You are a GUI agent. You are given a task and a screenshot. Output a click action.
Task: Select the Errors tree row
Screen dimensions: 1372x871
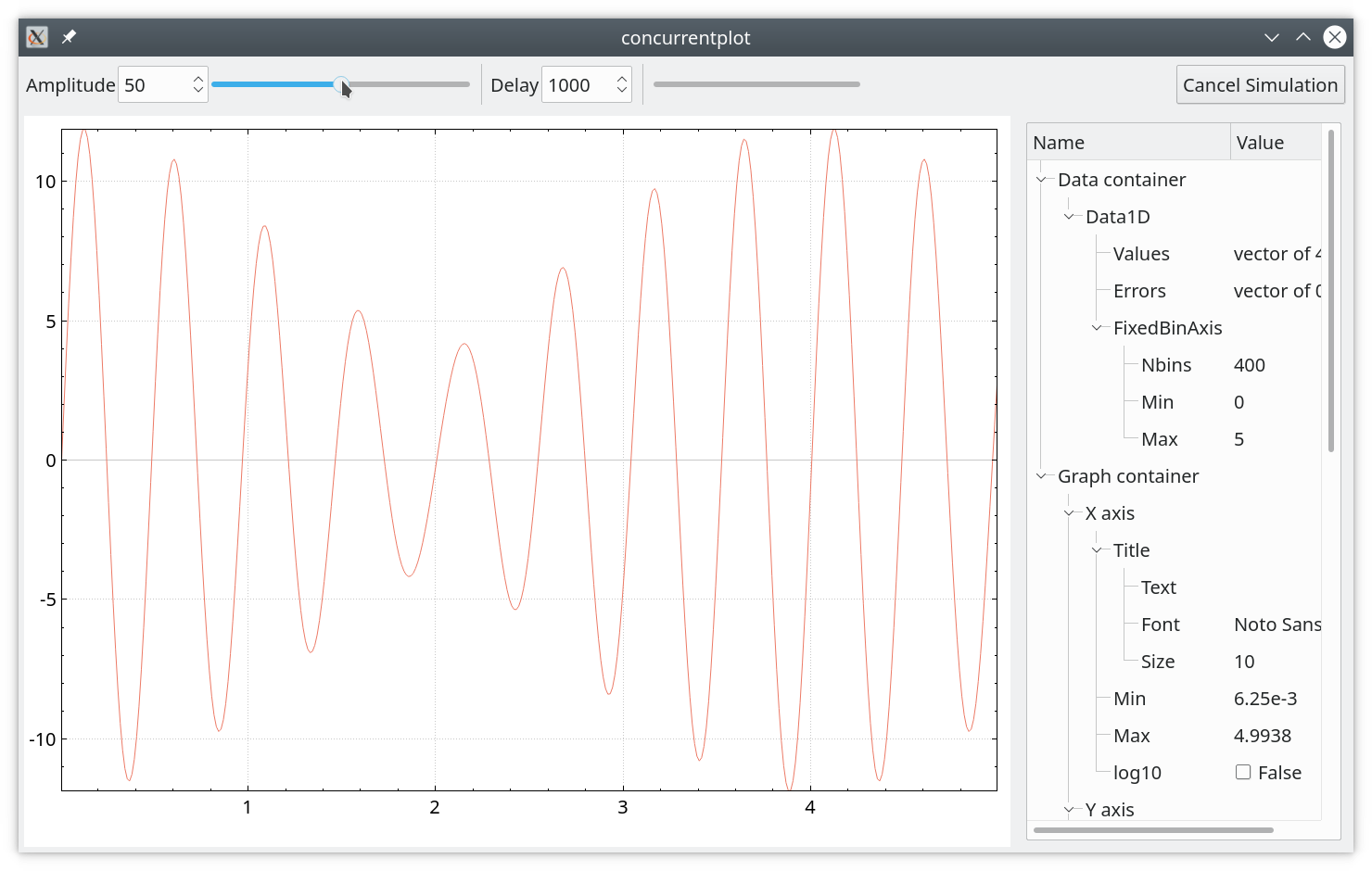[1175, 291]
